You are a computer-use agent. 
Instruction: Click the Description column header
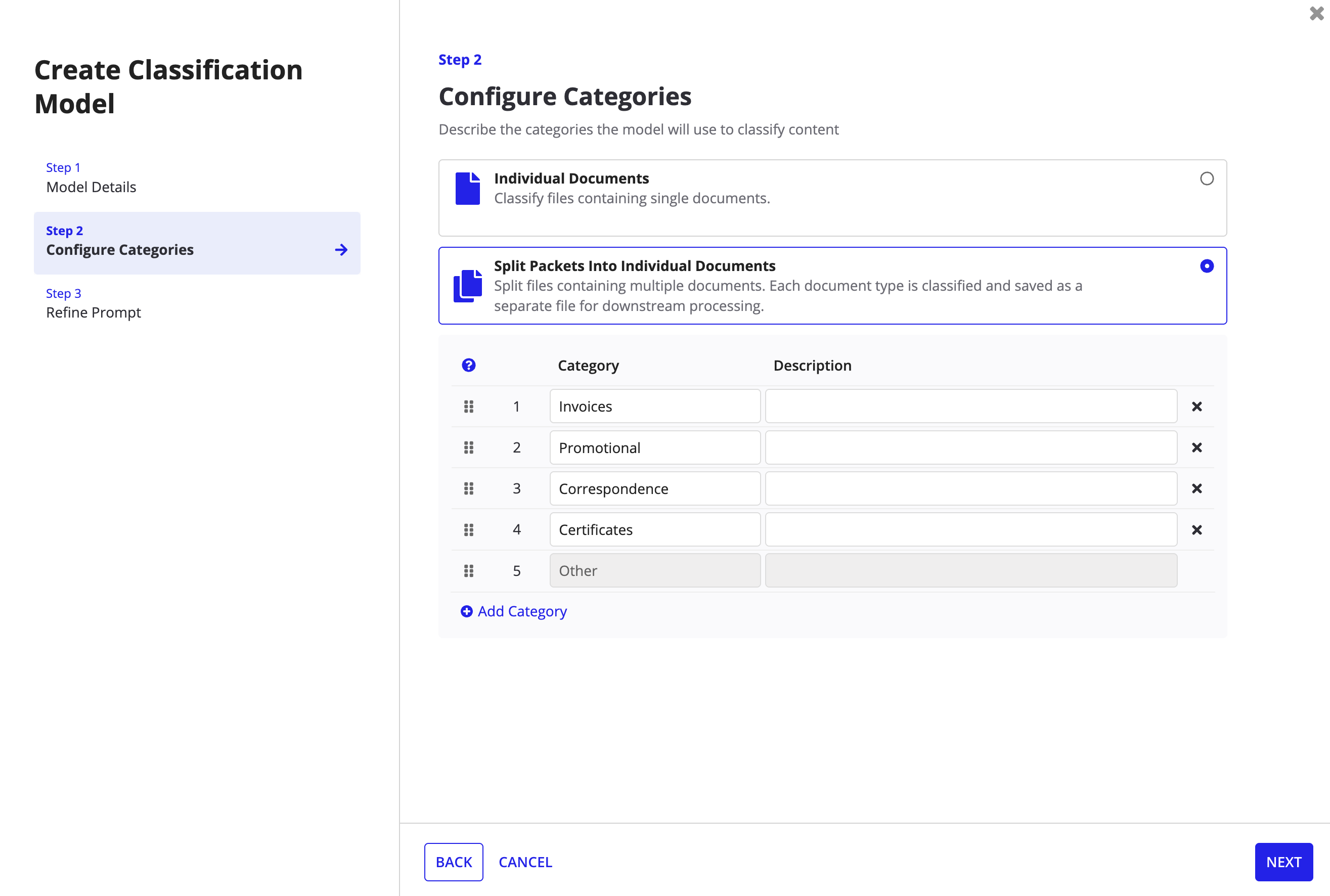pos(812,366)
